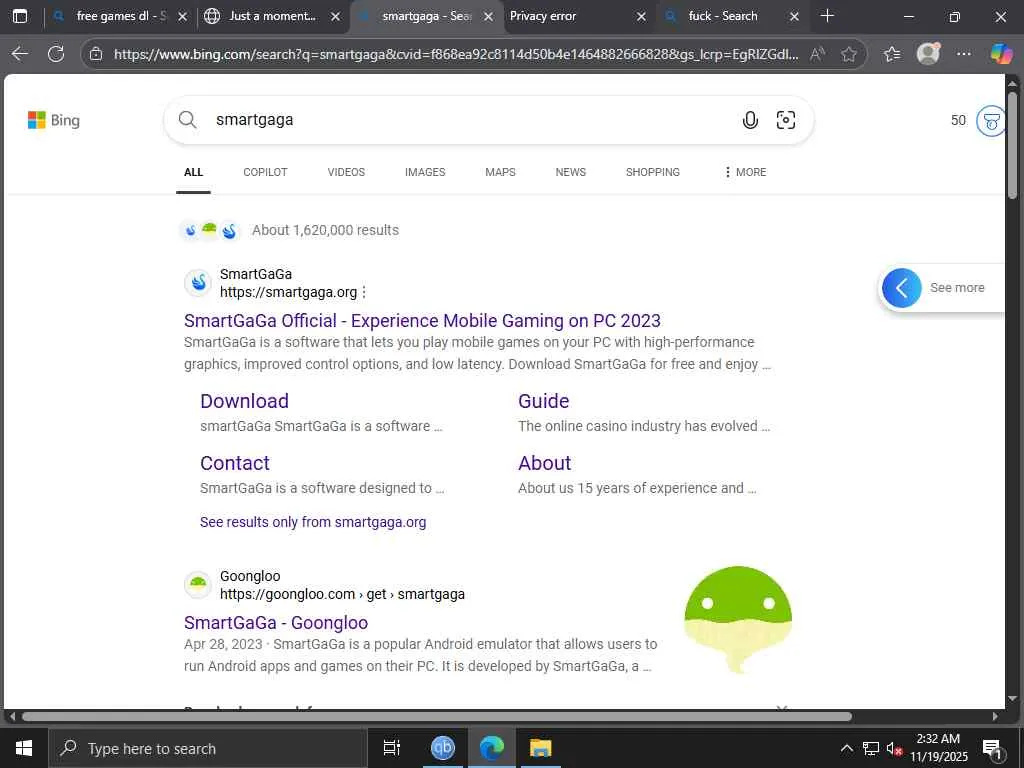This screenshot has width=1024, height=768.
Task: Open the Guide sitelink
Action: pos(543,401)
